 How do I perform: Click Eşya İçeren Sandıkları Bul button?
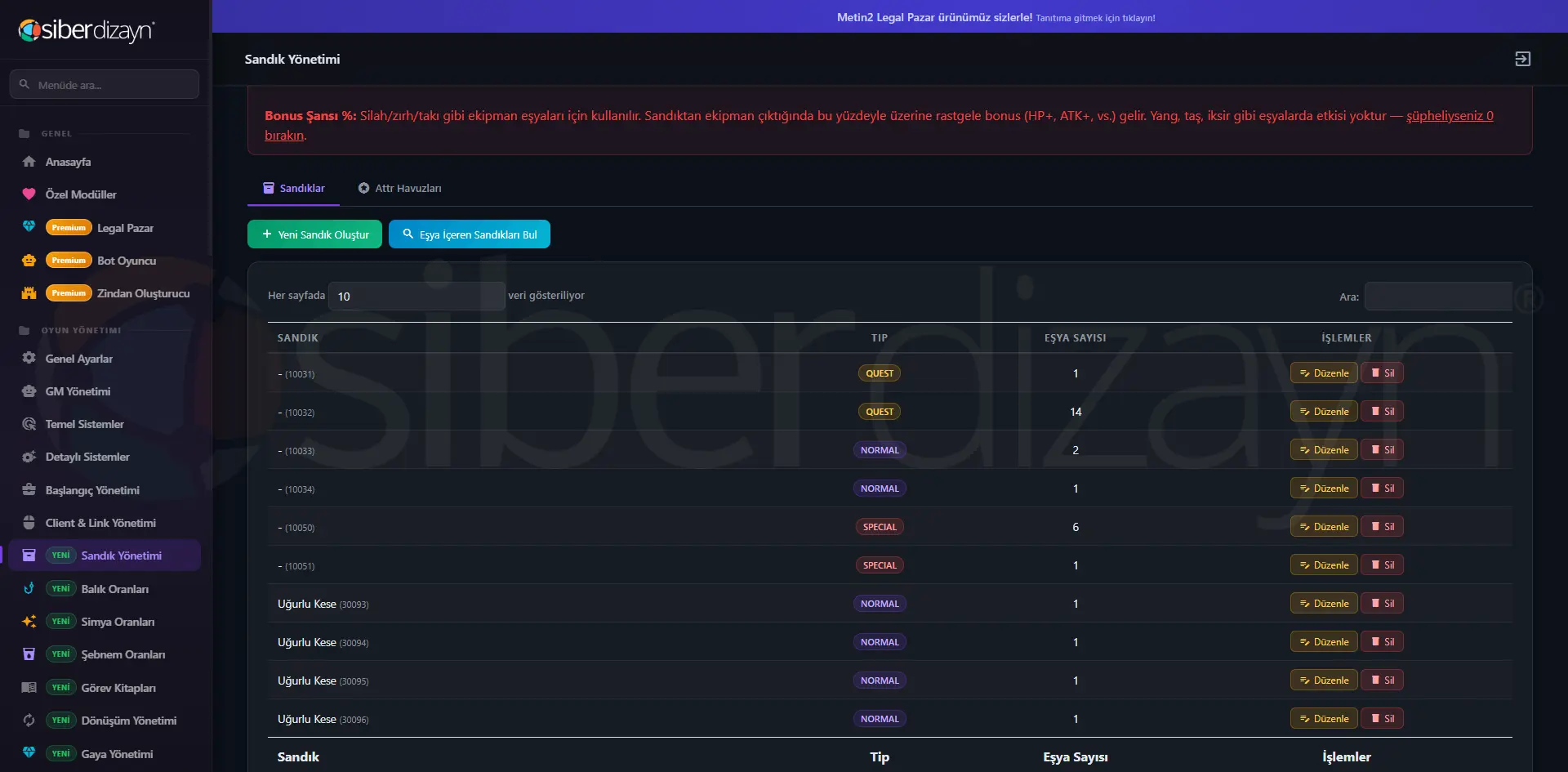(x=470, y=234)
